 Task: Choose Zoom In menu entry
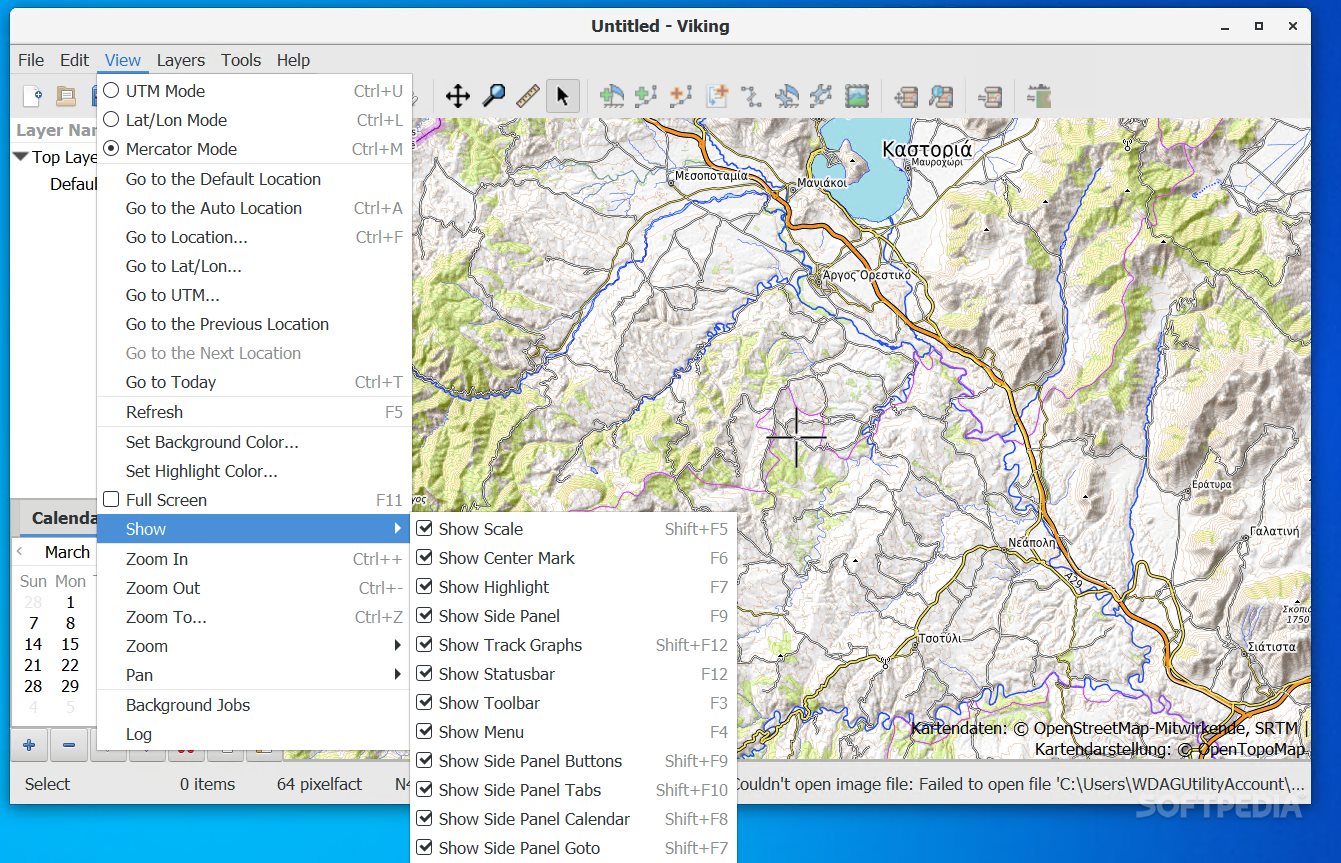click(x=254, y=559)
